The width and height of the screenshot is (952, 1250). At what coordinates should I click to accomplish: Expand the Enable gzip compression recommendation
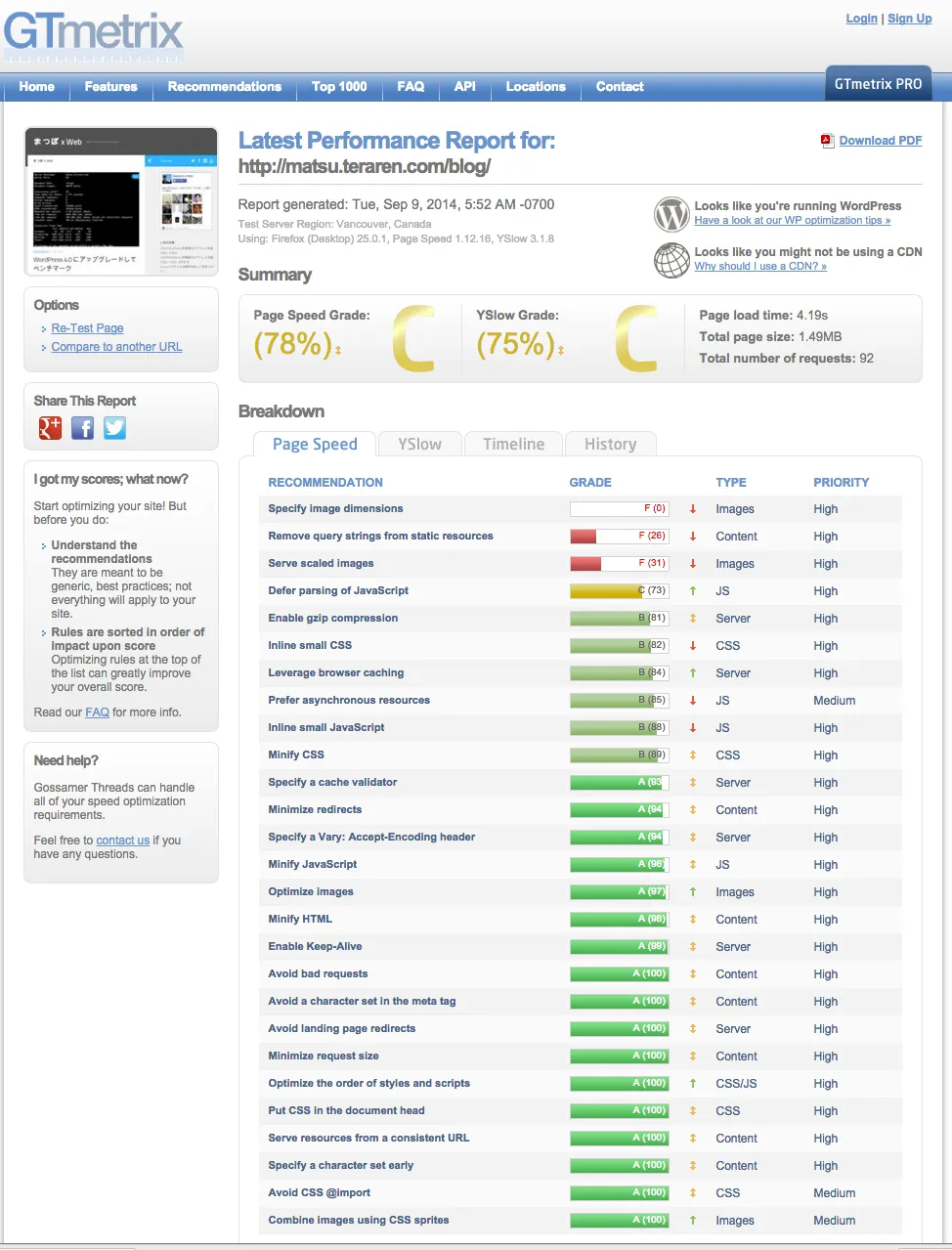332,618
